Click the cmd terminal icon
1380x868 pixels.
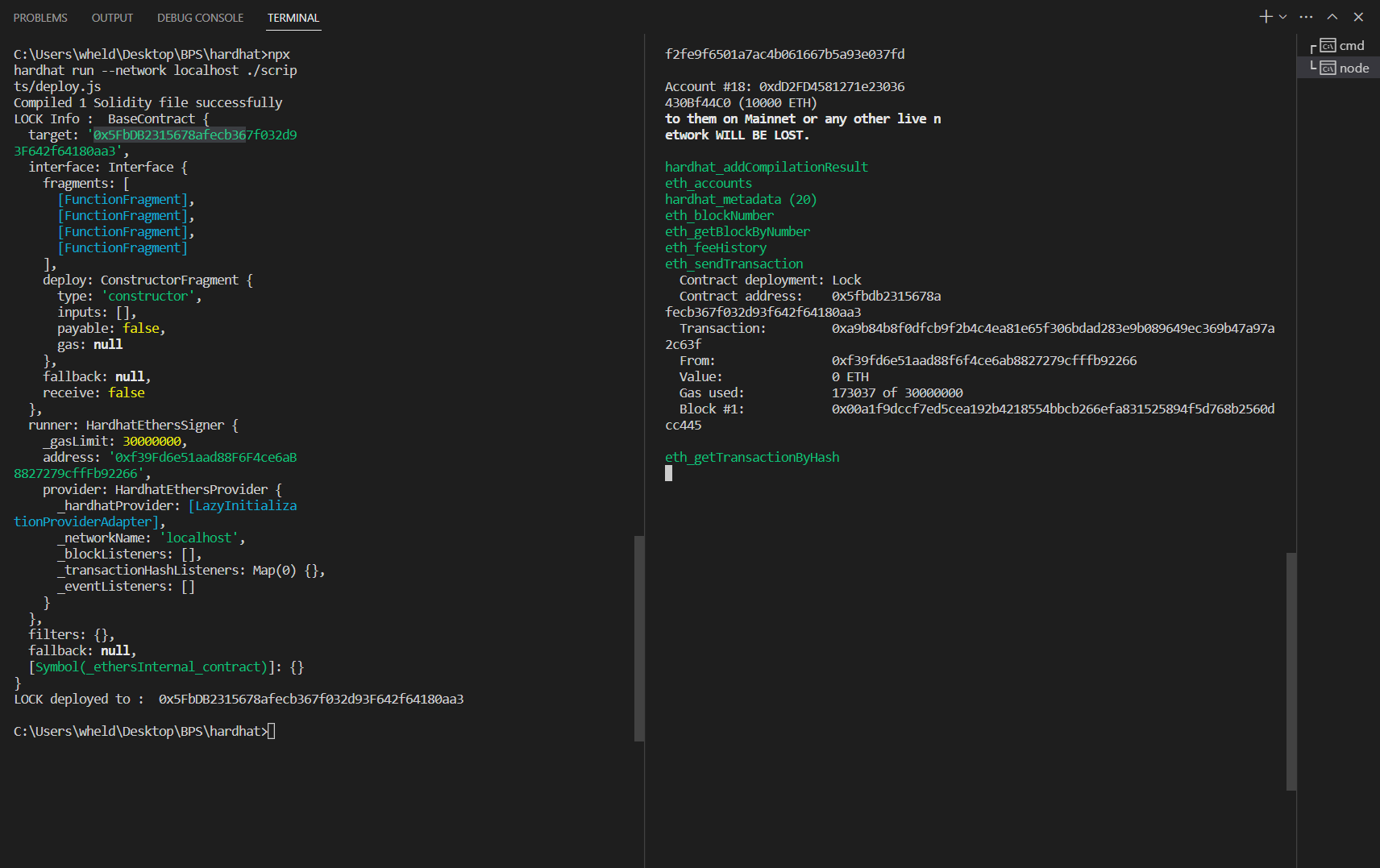[1328, 46]
